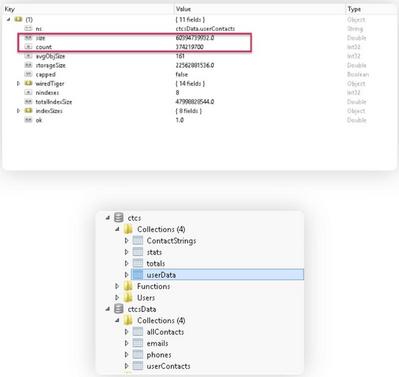Screen dimensions: 399x377
Task: Click the nindexes value 8
Action: click(177, 92)
